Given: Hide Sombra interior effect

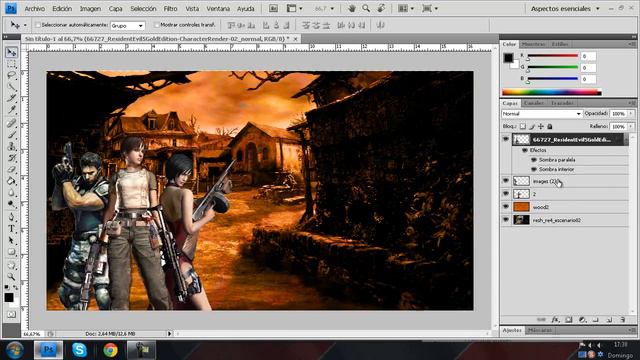Looking at the screenshot, I should pyautogui.click(x=534, y=169).
